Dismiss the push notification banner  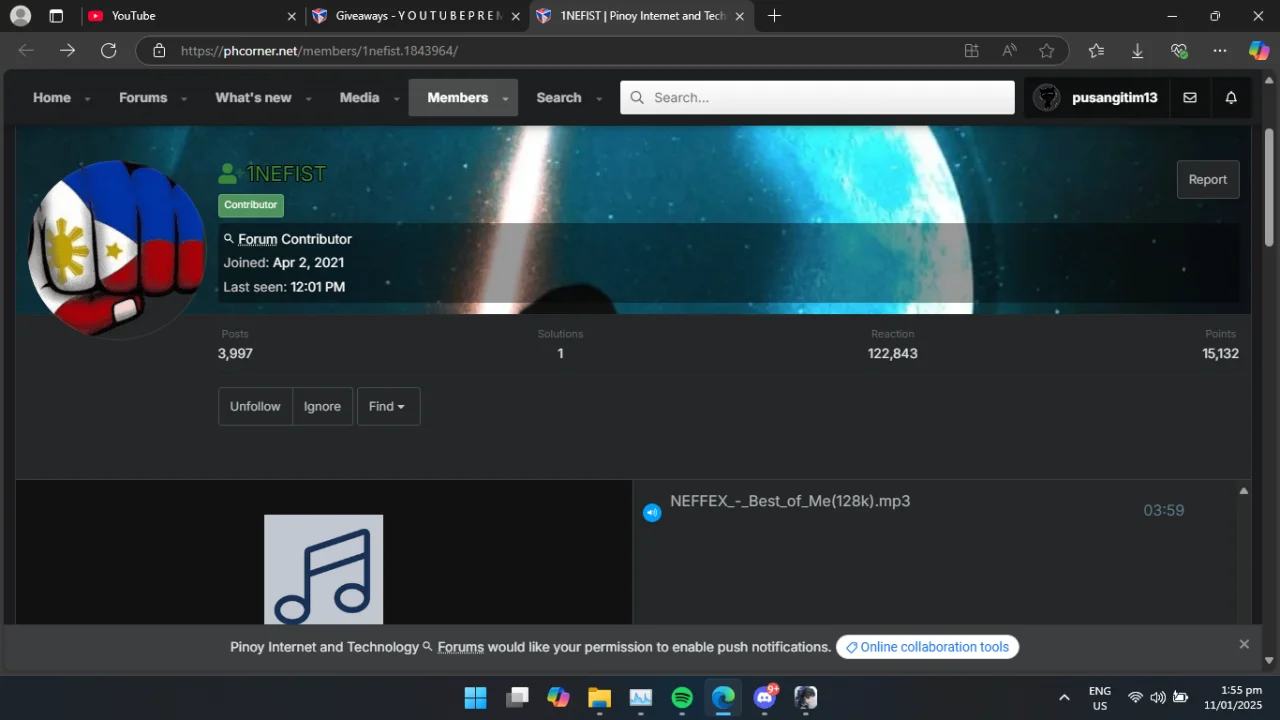(1244, 644)
